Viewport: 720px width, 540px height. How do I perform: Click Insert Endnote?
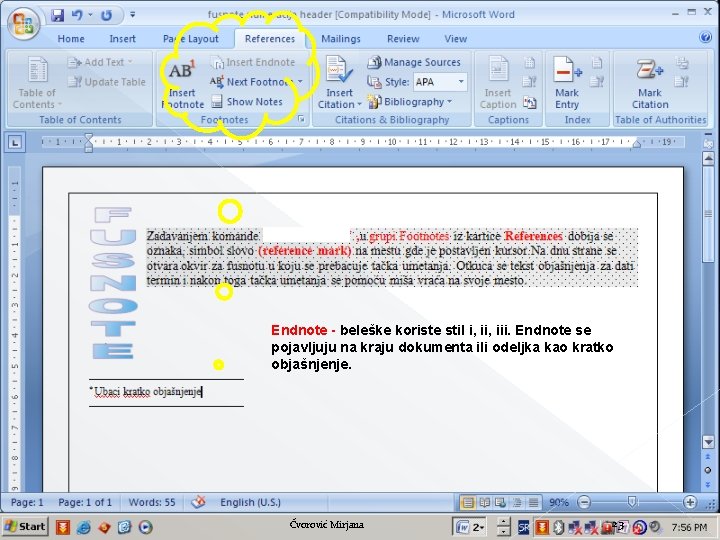click(253, 62)
